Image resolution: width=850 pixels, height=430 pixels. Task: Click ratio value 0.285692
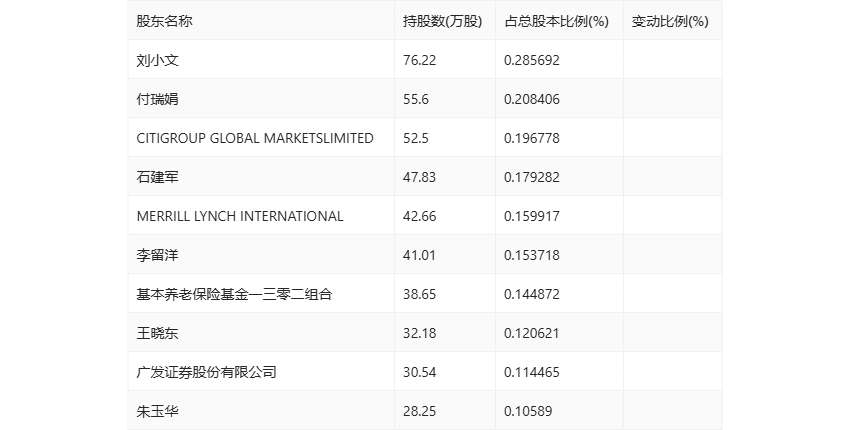tap(532, 60)
